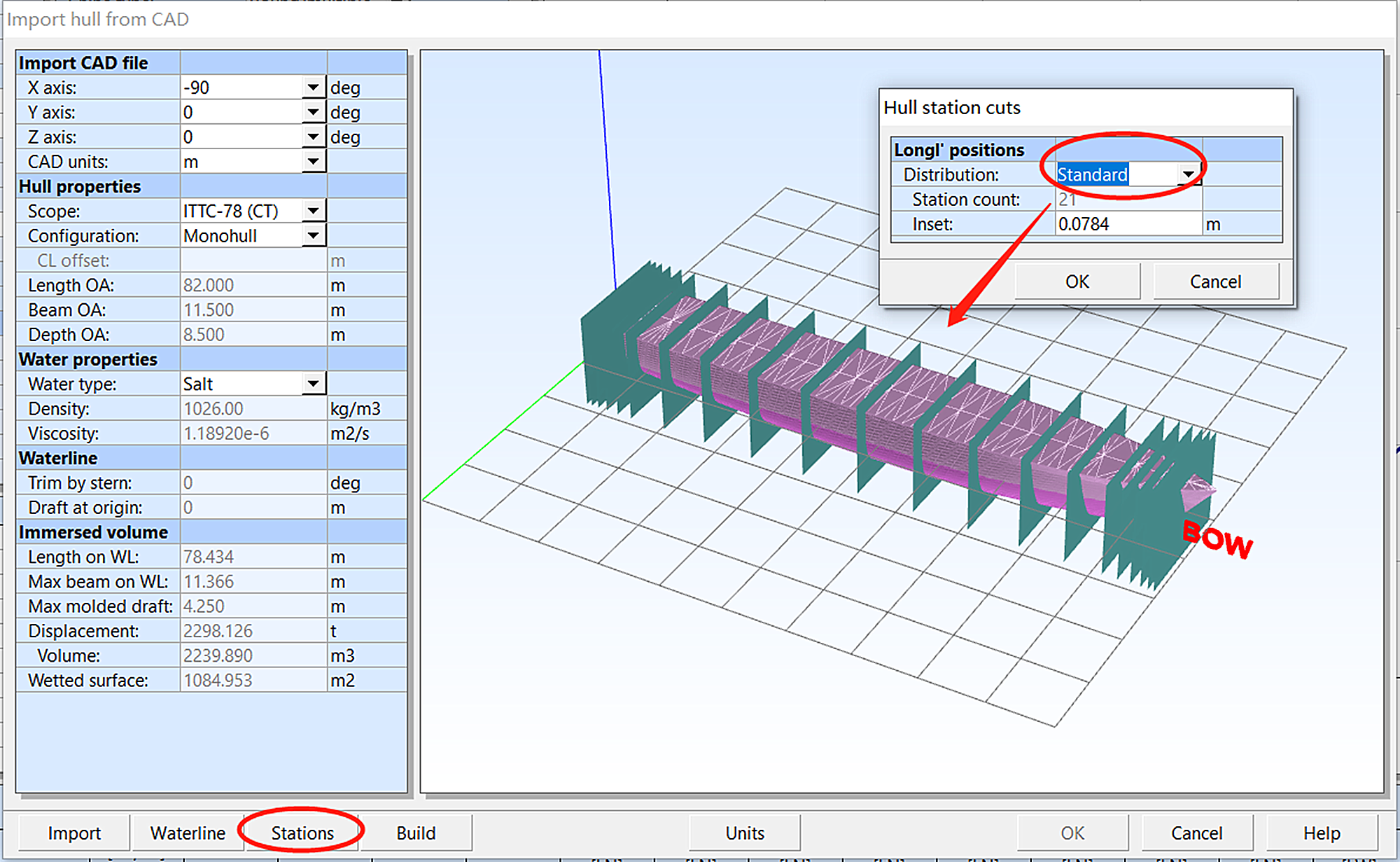Click the Waterline button
1400x862 pixels.
pos(187,833)
